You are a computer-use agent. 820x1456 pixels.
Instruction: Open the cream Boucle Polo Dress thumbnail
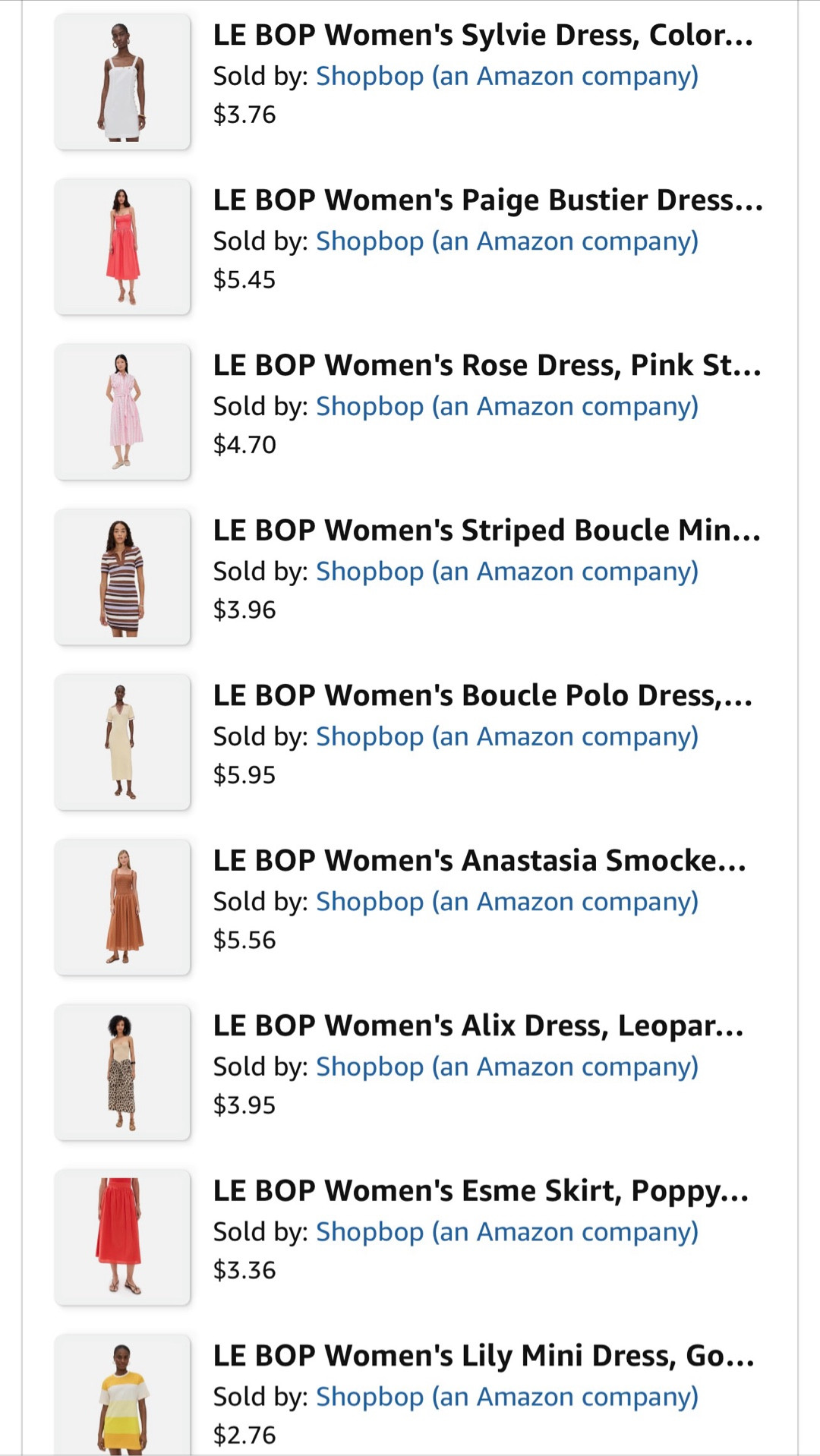point(122,742)
